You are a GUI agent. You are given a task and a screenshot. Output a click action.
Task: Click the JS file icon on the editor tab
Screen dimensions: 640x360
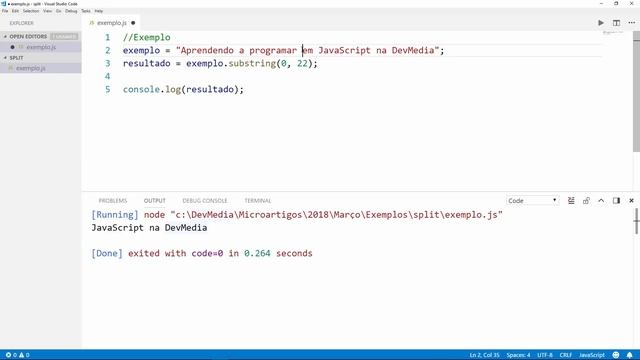click(92, 23)
